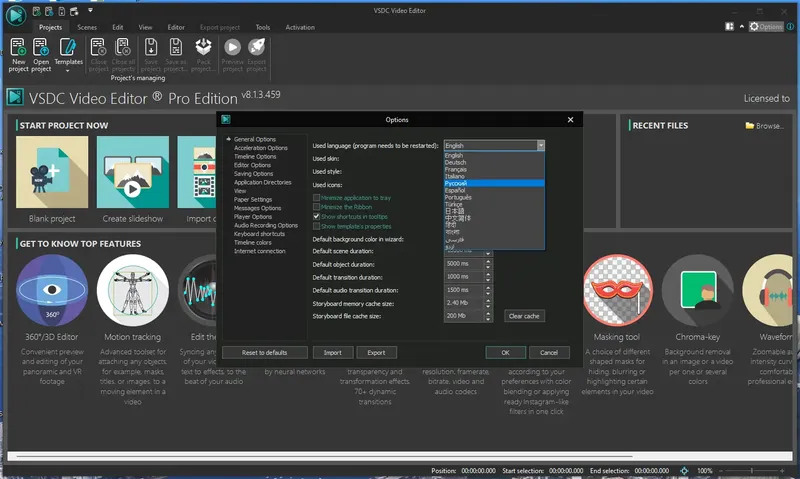The image size is (800, 479).
Task: Click Reset to defaults button
Action: coord(264,352)
